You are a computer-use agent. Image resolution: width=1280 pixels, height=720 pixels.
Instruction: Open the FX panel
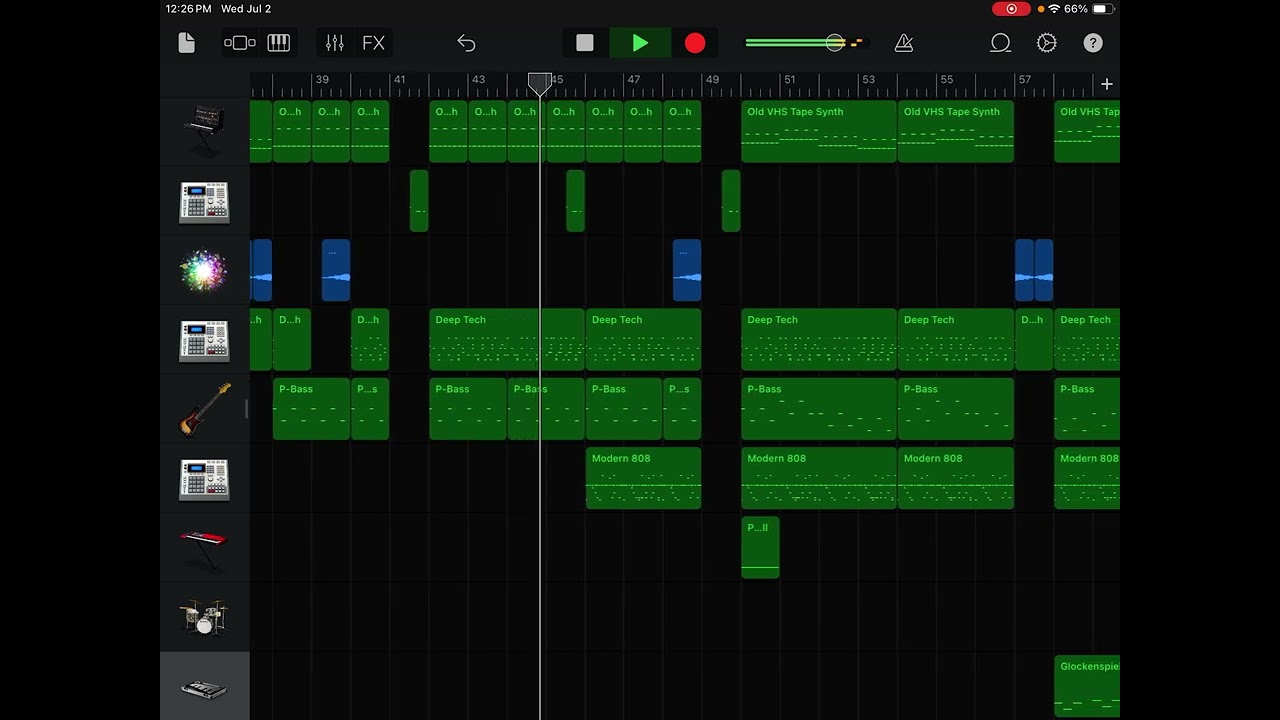373,43
